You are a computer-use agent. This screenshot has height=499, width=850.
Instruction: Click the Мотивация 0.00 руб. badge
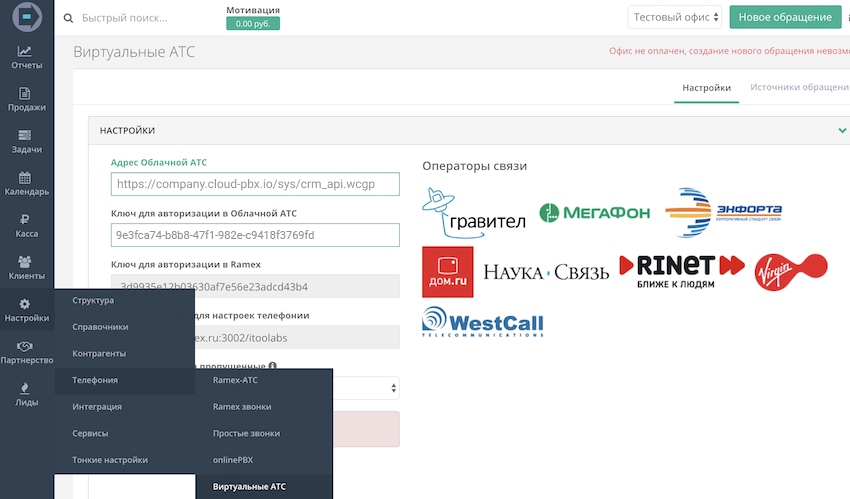point(253,23)
